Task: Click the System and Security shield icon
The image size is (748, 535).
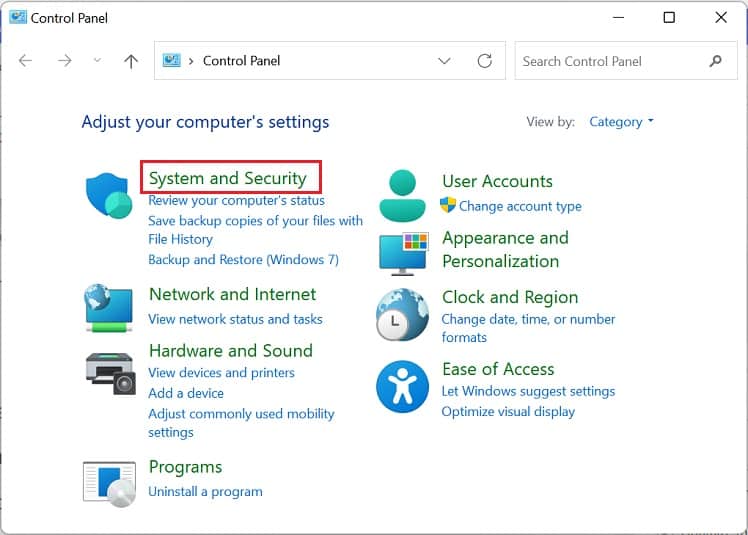Action: [x=109, y=196]
